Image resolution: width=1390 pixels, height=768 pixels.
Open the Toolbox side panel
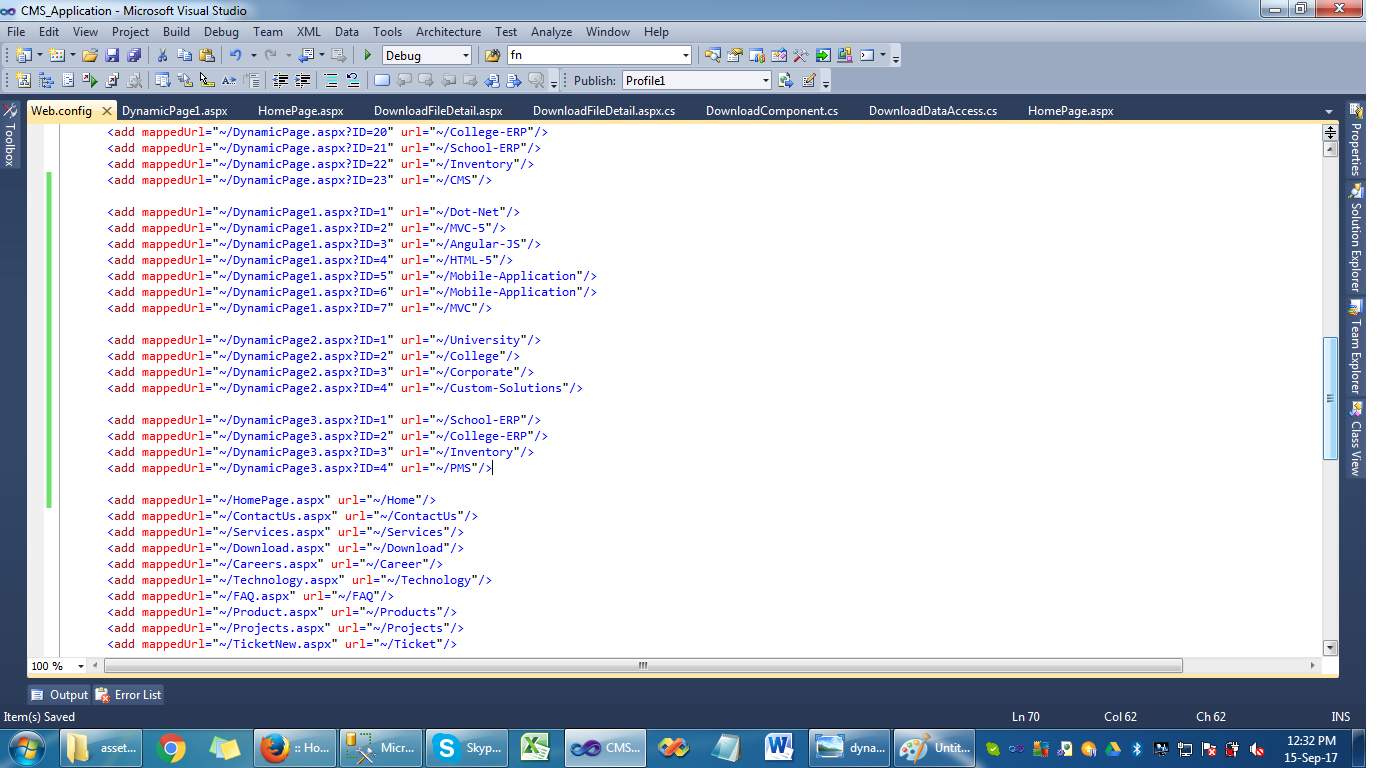(x=9, y=133)
